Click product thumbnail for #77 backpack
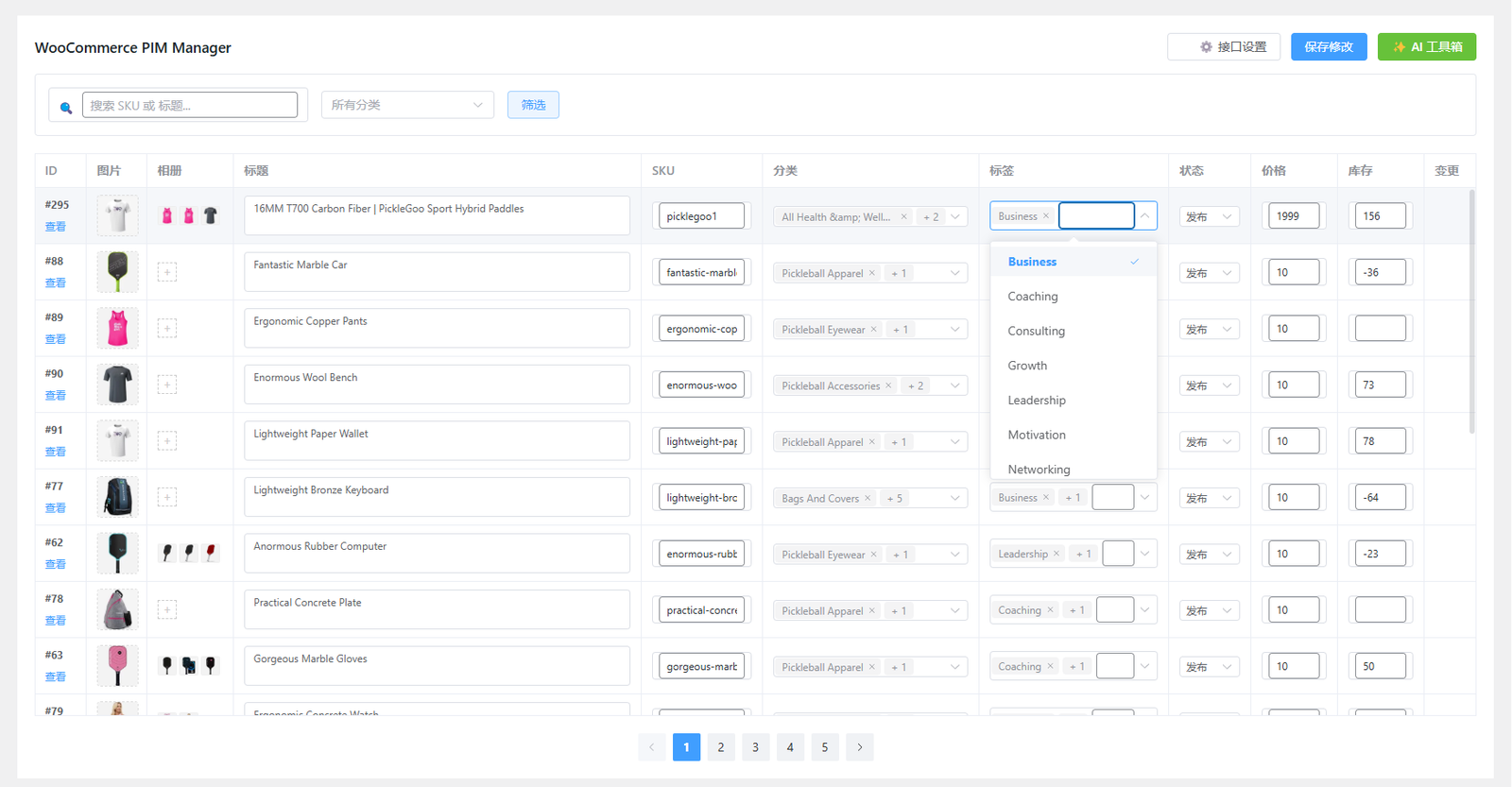Screen dimensions: 1512x787 tap(118, 497)
